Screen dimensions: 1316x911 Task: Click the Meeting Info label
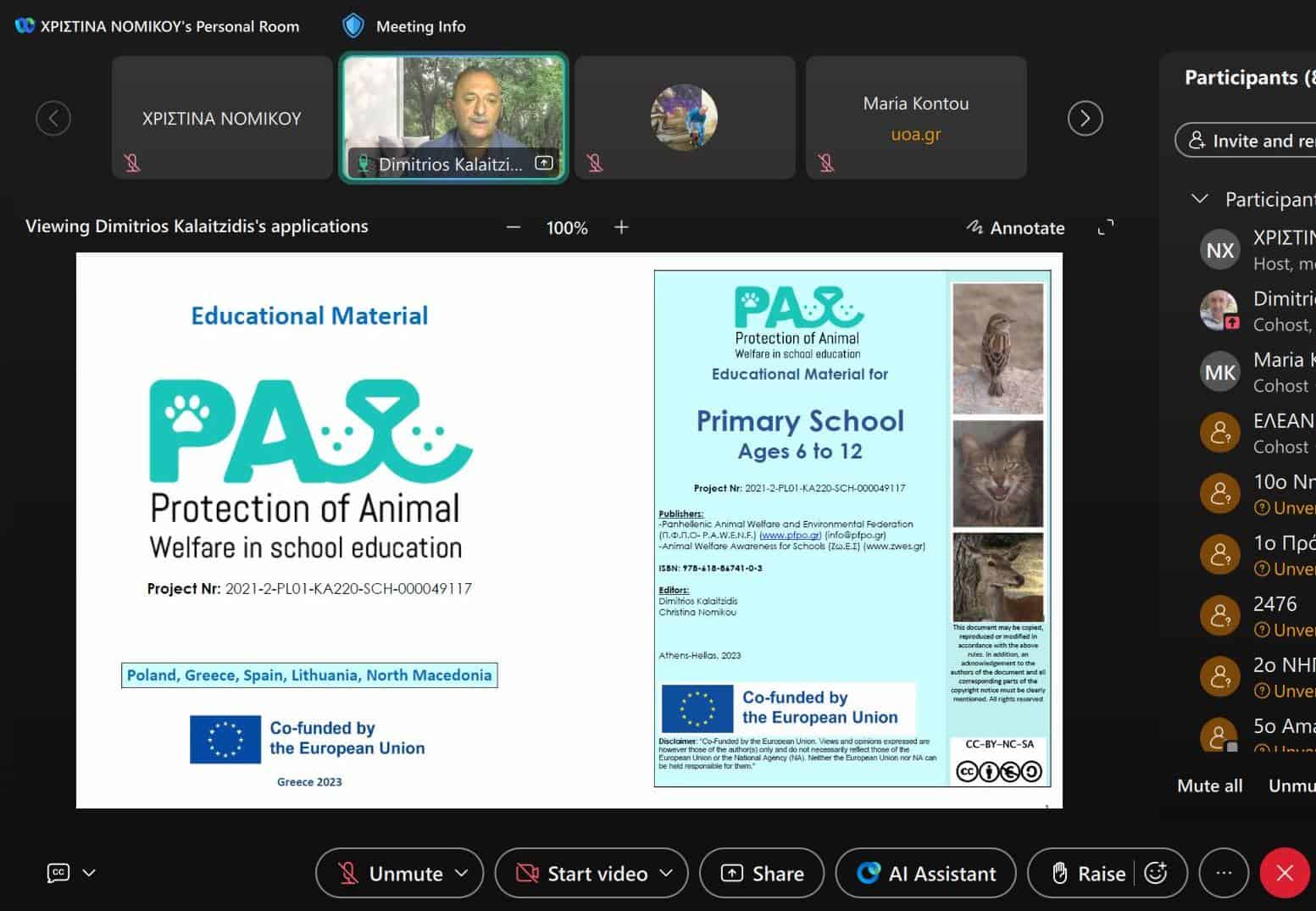click(421, 26)
